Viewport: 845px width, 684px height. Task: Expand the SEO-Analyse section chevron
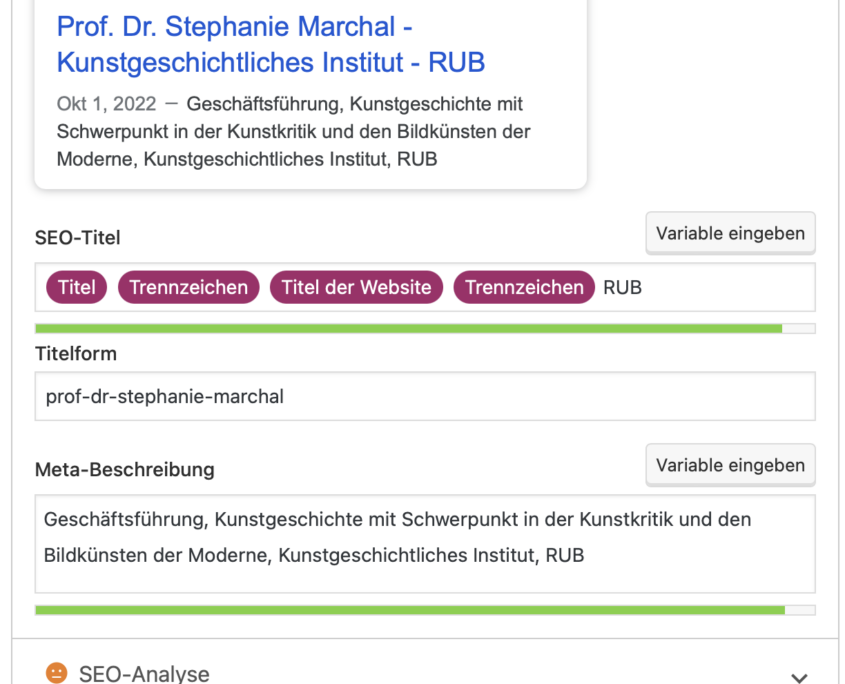pos(799,677)
